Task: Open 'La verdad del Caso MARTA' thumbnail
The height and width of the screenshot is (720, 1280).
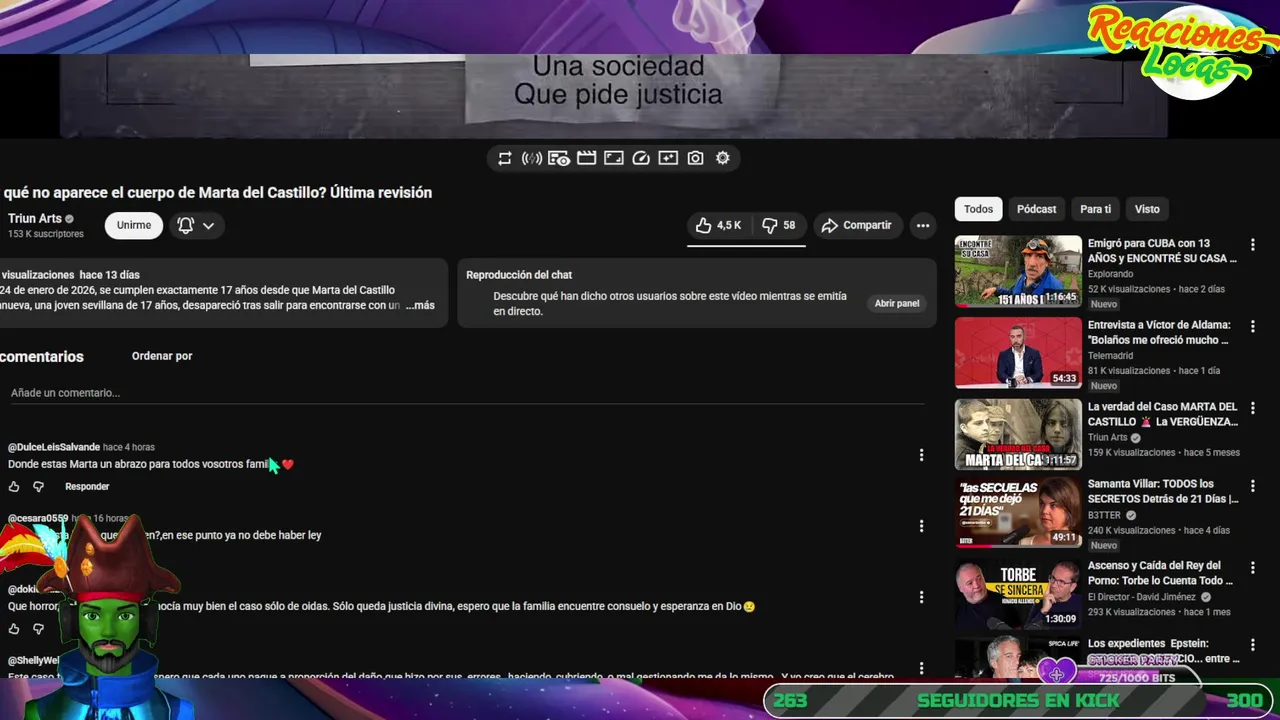Action: (x=1018, y=435)
